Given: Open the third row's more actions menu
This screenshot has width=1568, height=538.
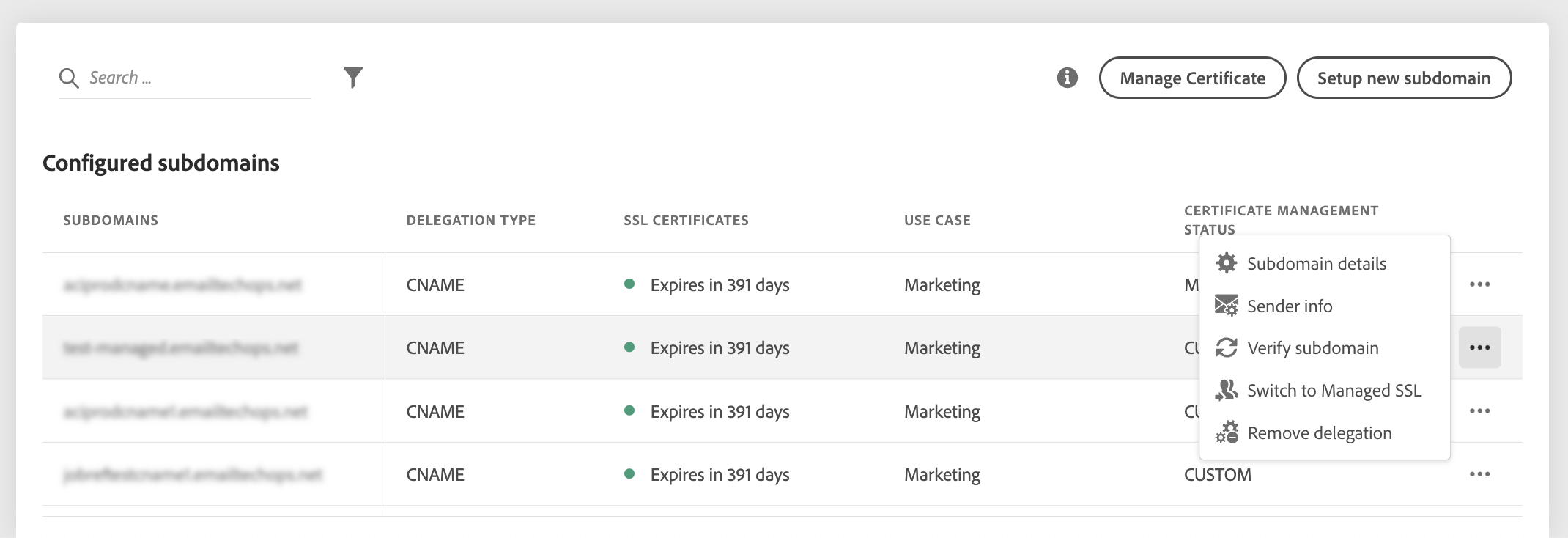Looking at the screenshot, I should coord(1479,411).
